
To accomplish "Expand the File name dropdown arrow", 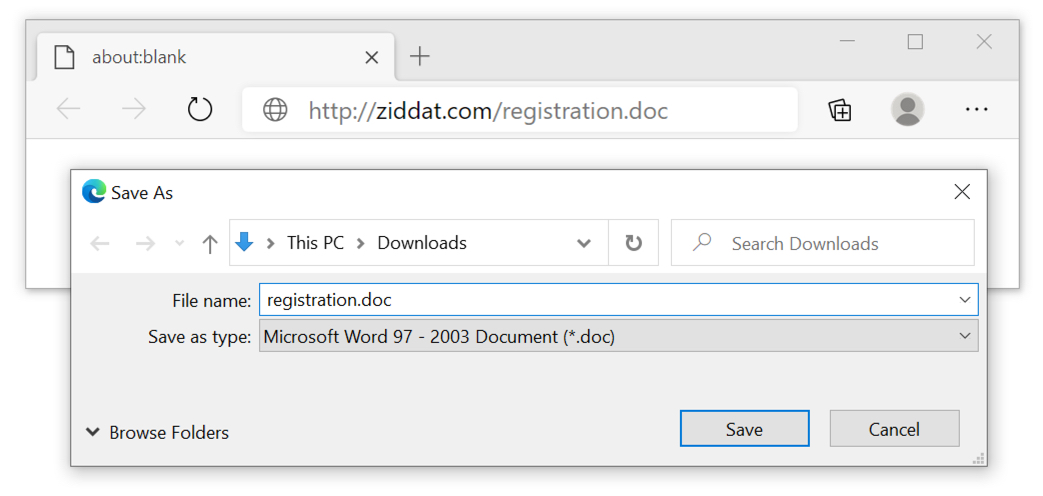I will coord(965,300).
